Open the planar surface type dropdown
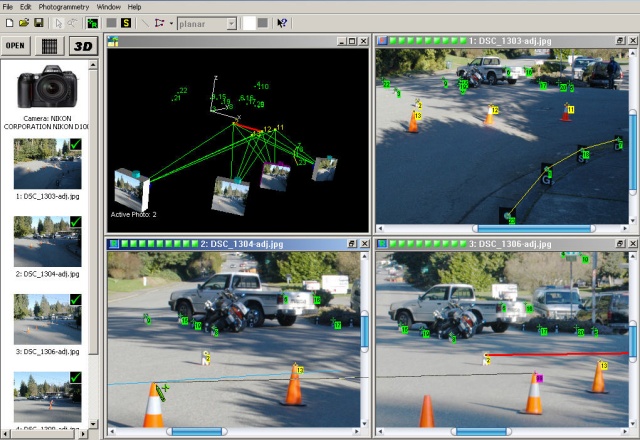This screenshot has height=440, width=640. [x=231, y=22]
